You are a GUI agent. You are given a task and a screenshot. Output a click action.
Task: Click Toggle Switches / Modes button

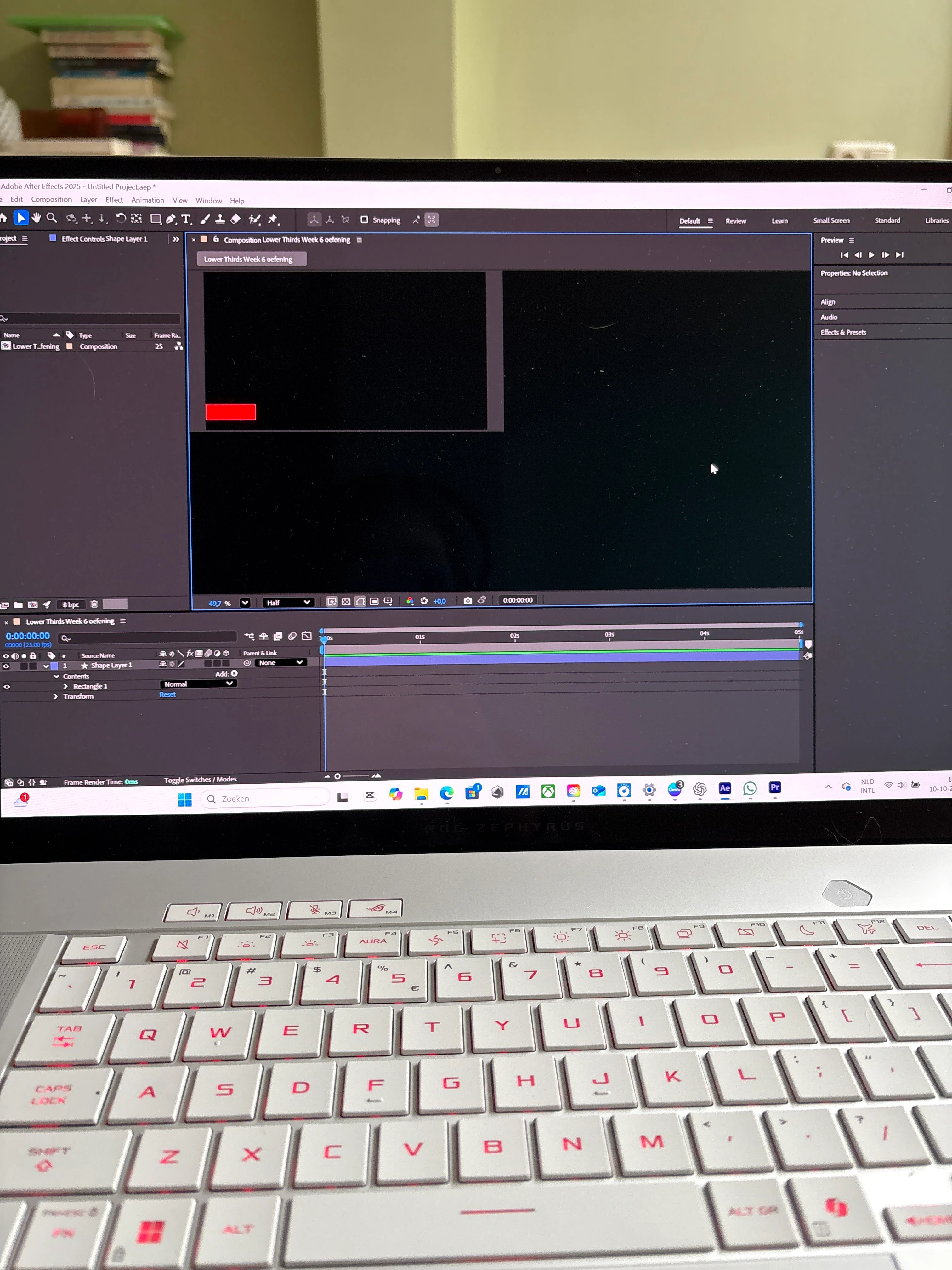(x=200, y=780)
